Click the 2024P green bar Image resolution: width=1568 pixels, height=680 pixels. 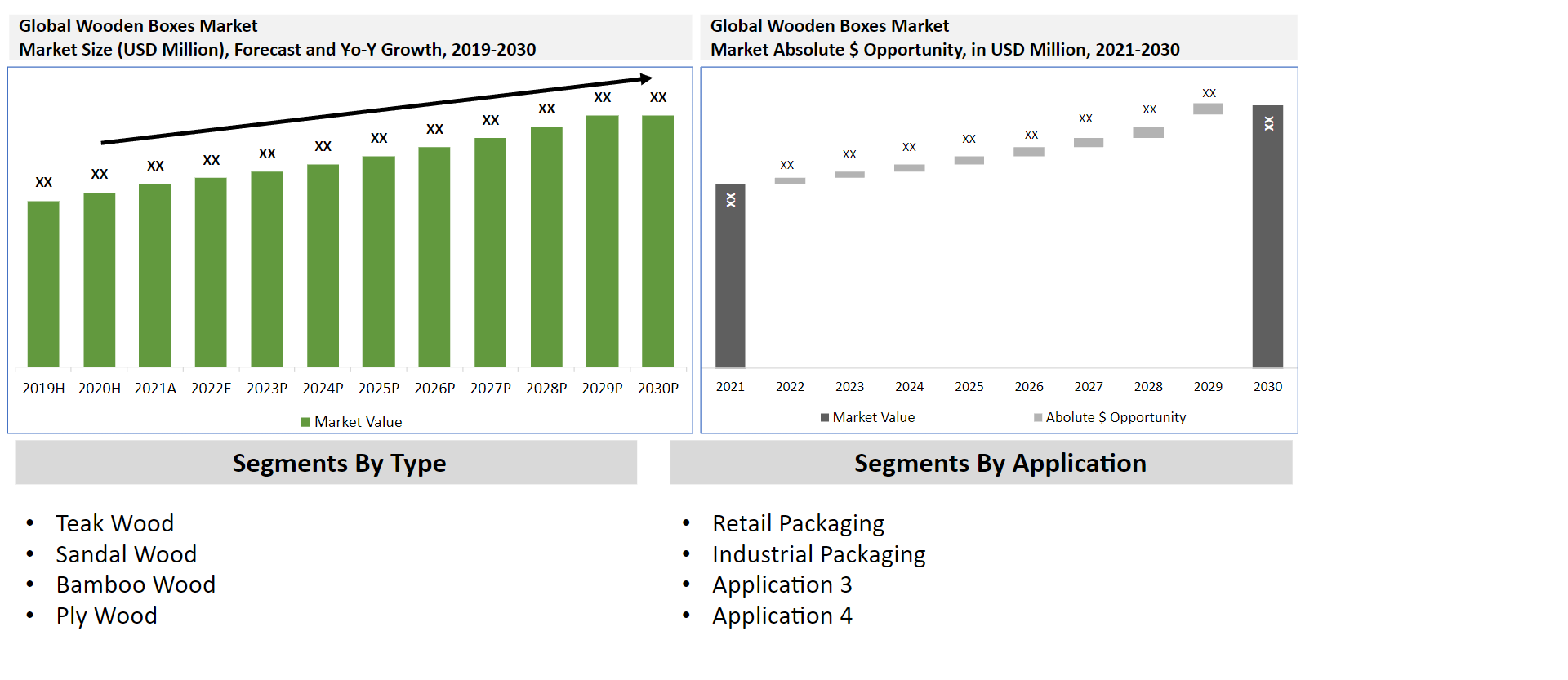point(323,265)
